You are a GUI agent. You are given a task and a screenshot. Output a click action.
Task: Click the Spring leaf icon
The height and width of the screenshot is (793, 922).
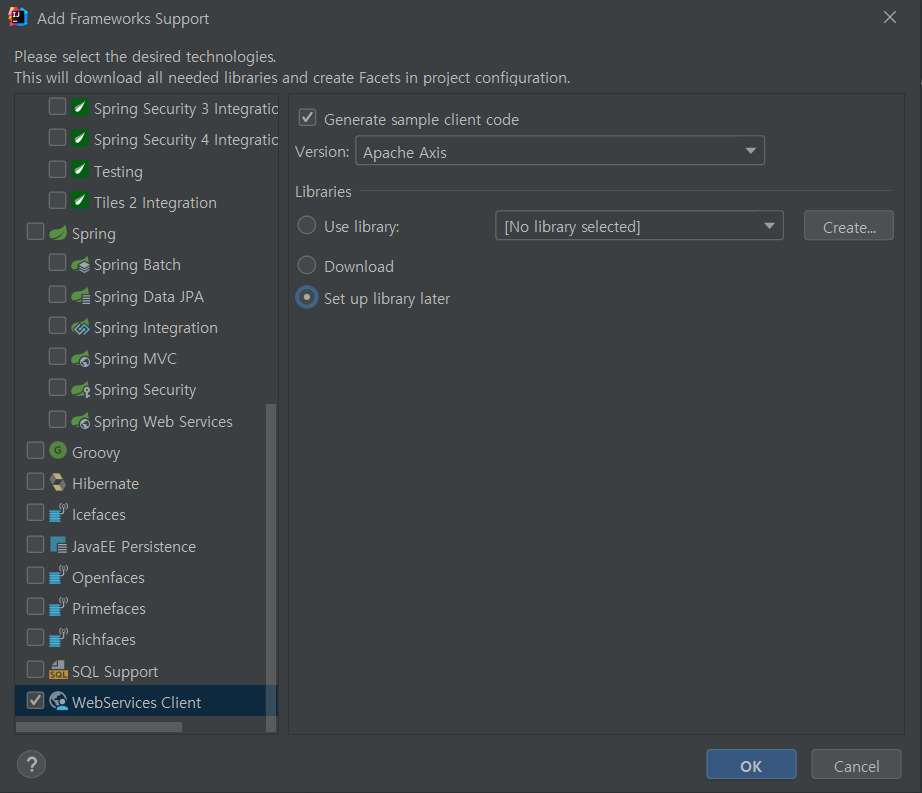tap(58, 233)
